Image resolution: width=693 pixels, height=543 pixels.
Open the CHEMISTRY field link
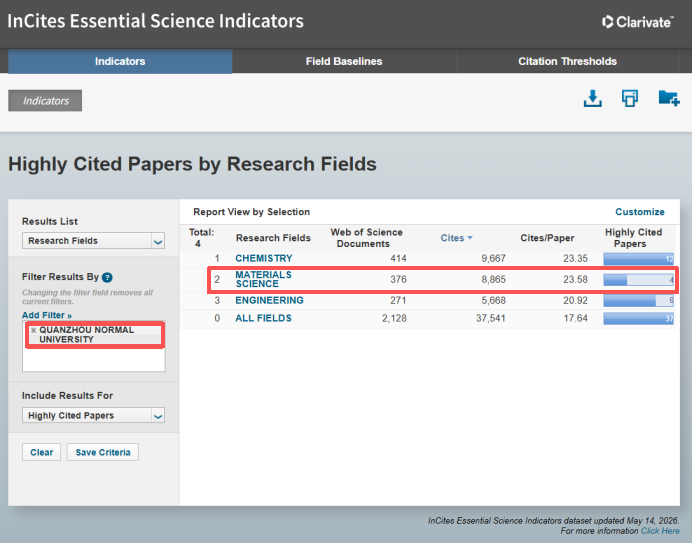tap(264, 258)
